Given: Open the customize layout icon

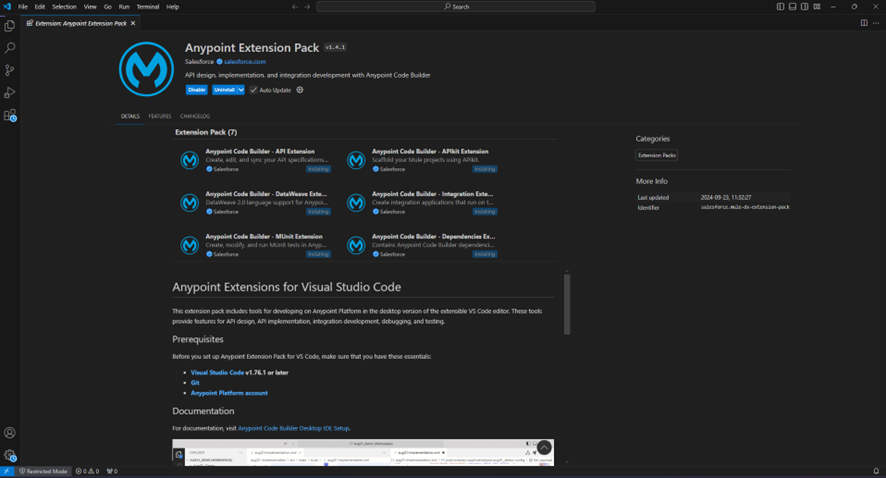Looking at the screenshot, I should click(x=817, y=7).
